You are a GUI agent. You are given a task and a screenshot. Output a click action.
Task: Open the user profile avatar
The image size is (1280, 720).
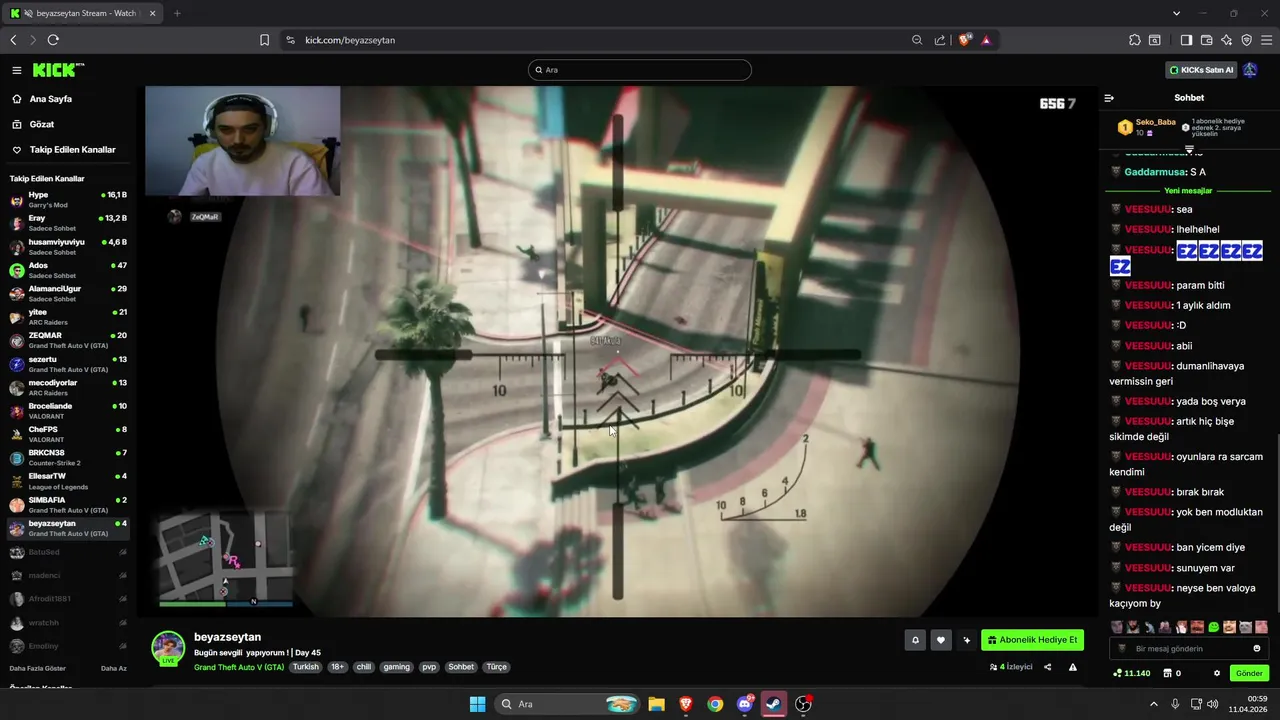point(1250,70)
